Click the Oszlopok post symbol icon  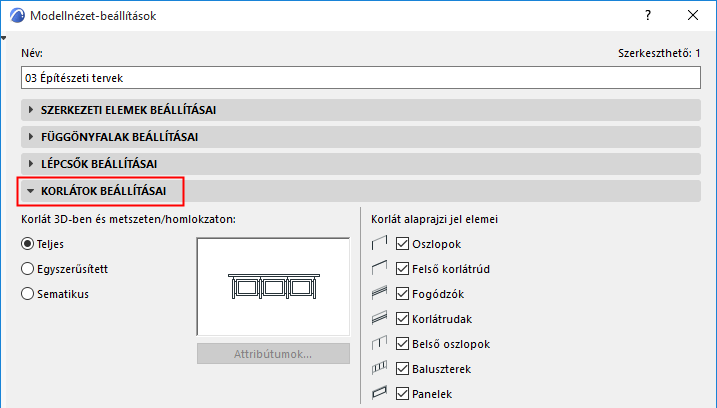coord(380,243)
